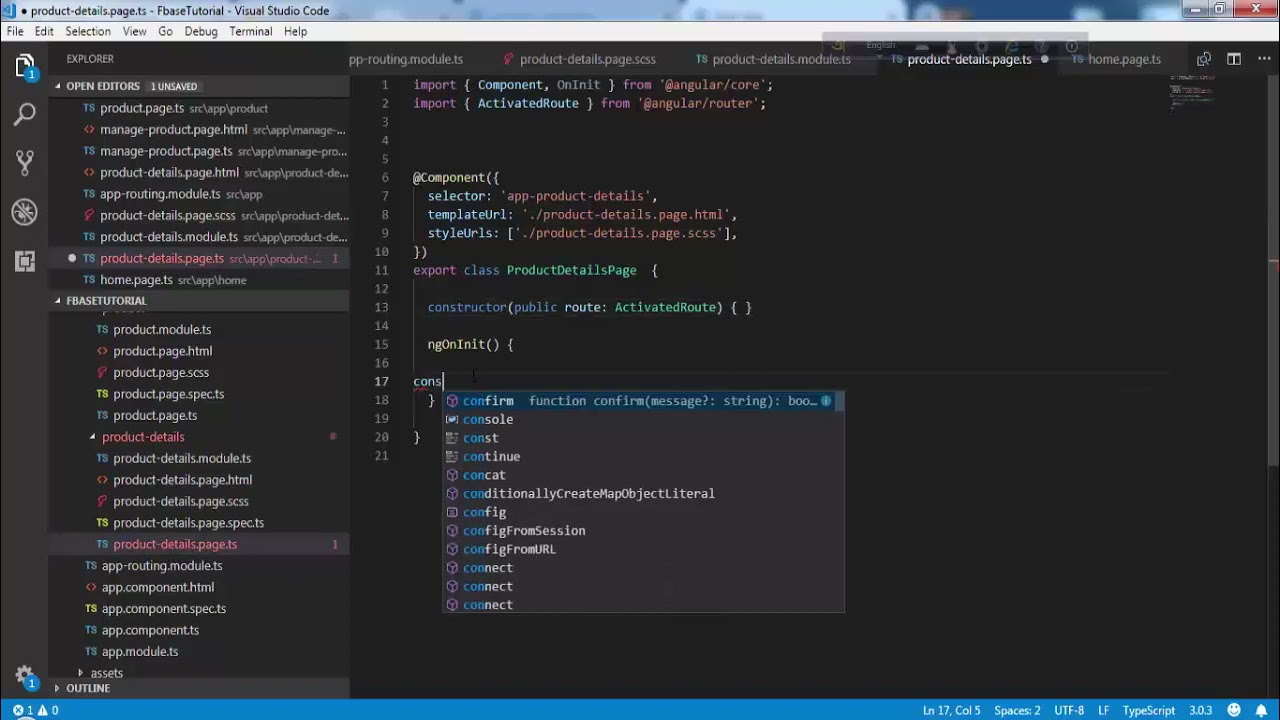Collapse the FBASETUTORIAL folder section

coord(57,301)
